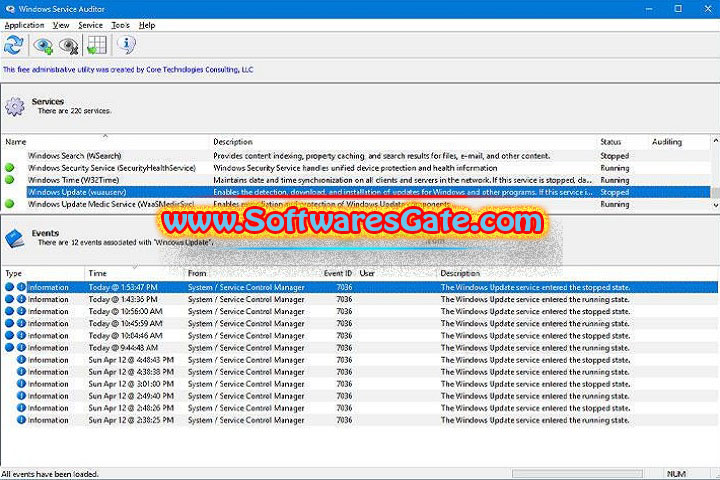Sort services by Auditing column header
This screenshot has width=720, height=480.
pyautogui.click(x=680, y=142)
